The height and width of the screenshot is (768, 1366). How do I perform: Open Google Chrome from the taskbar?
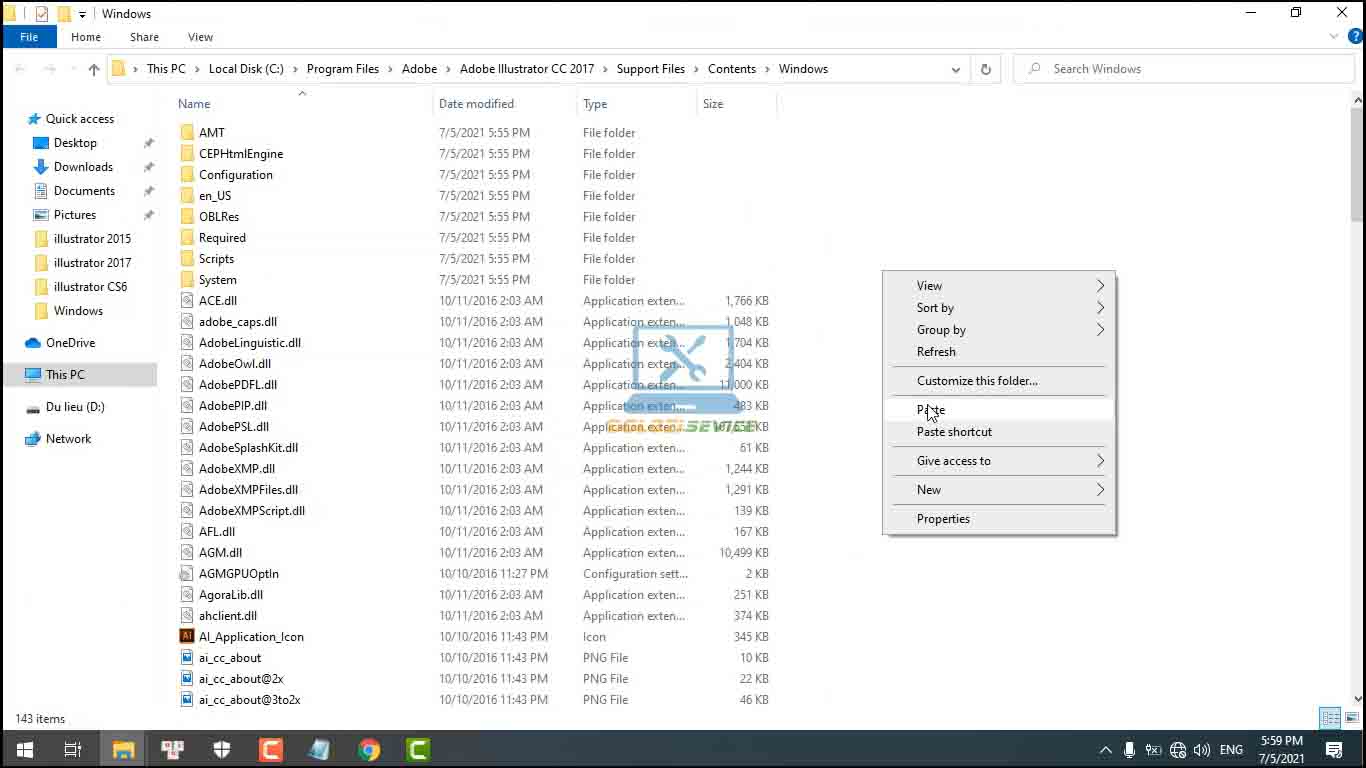coord(369,750)
